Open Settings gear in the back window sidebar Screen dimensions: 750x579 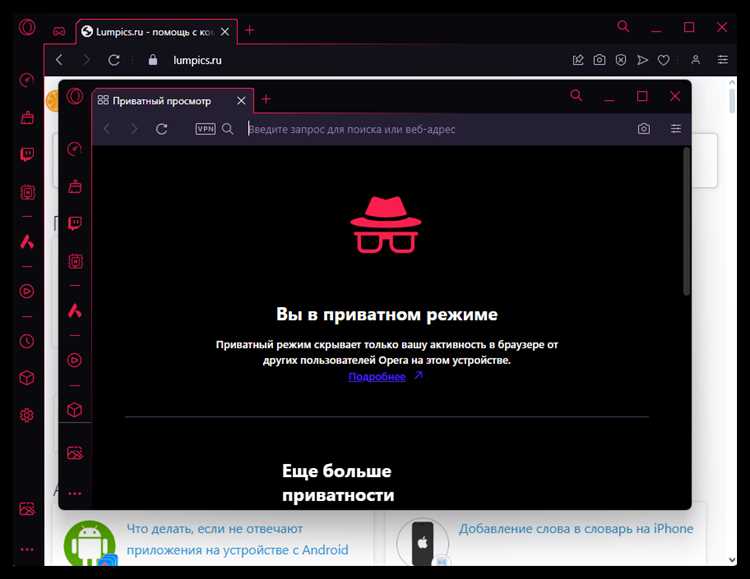27,415
